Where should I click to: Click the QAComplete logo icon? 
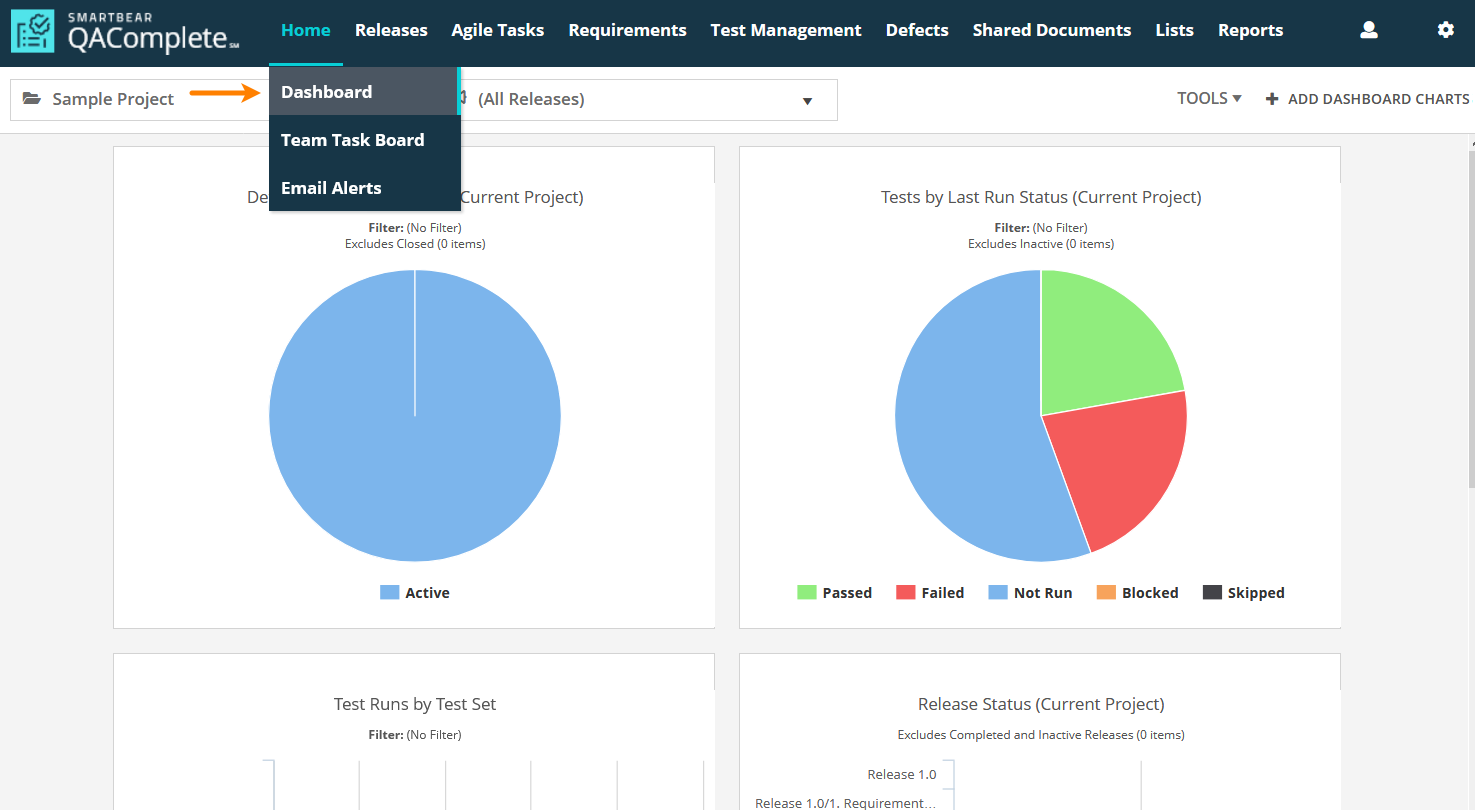[x=32, y=31]
